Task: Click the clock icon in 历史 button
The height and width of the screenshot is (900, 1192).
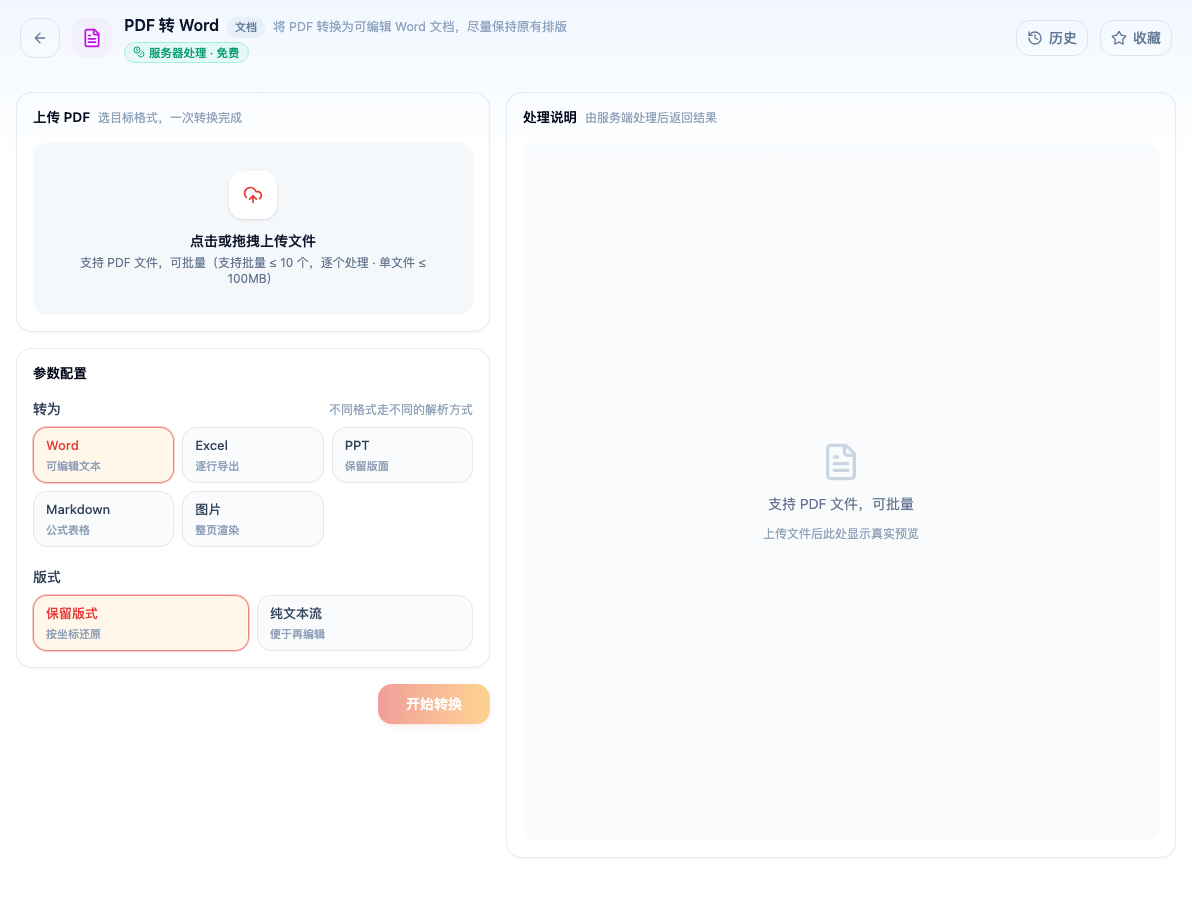Action: 1035,38
